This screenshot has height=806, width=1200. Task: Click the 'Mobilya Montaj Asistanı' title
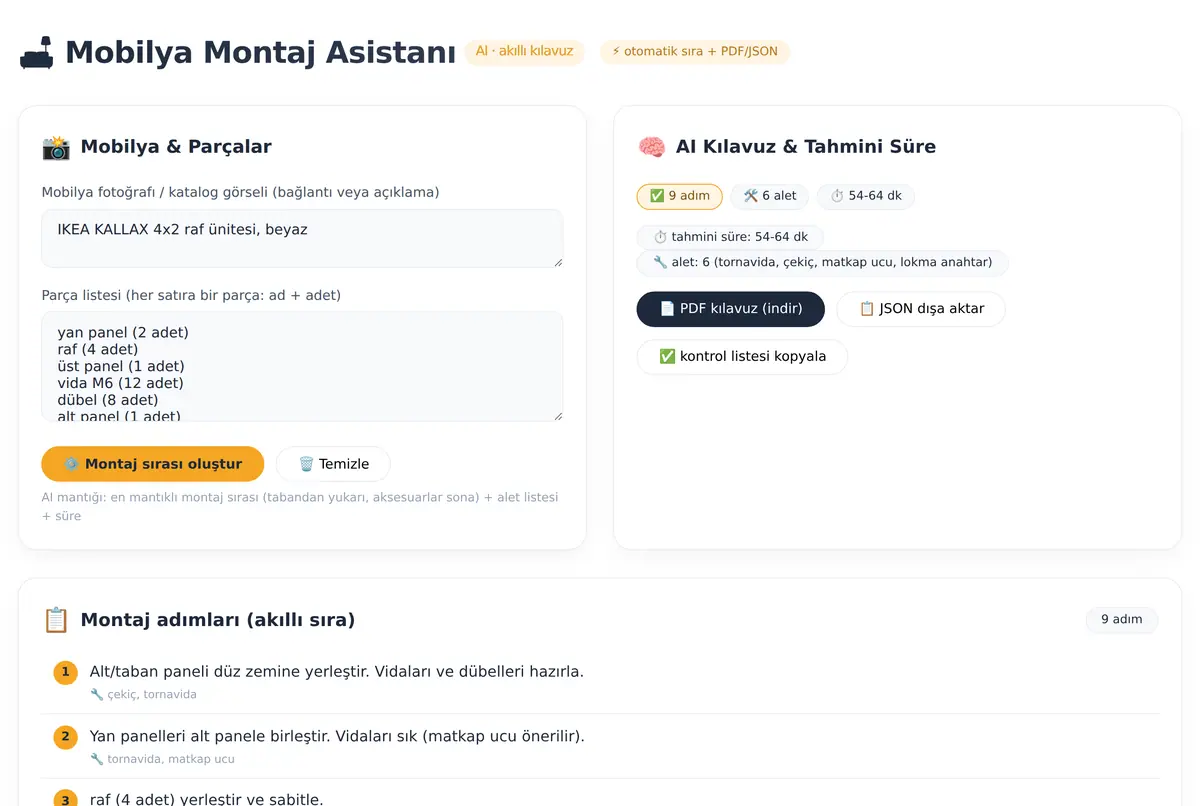coord(260,52)
